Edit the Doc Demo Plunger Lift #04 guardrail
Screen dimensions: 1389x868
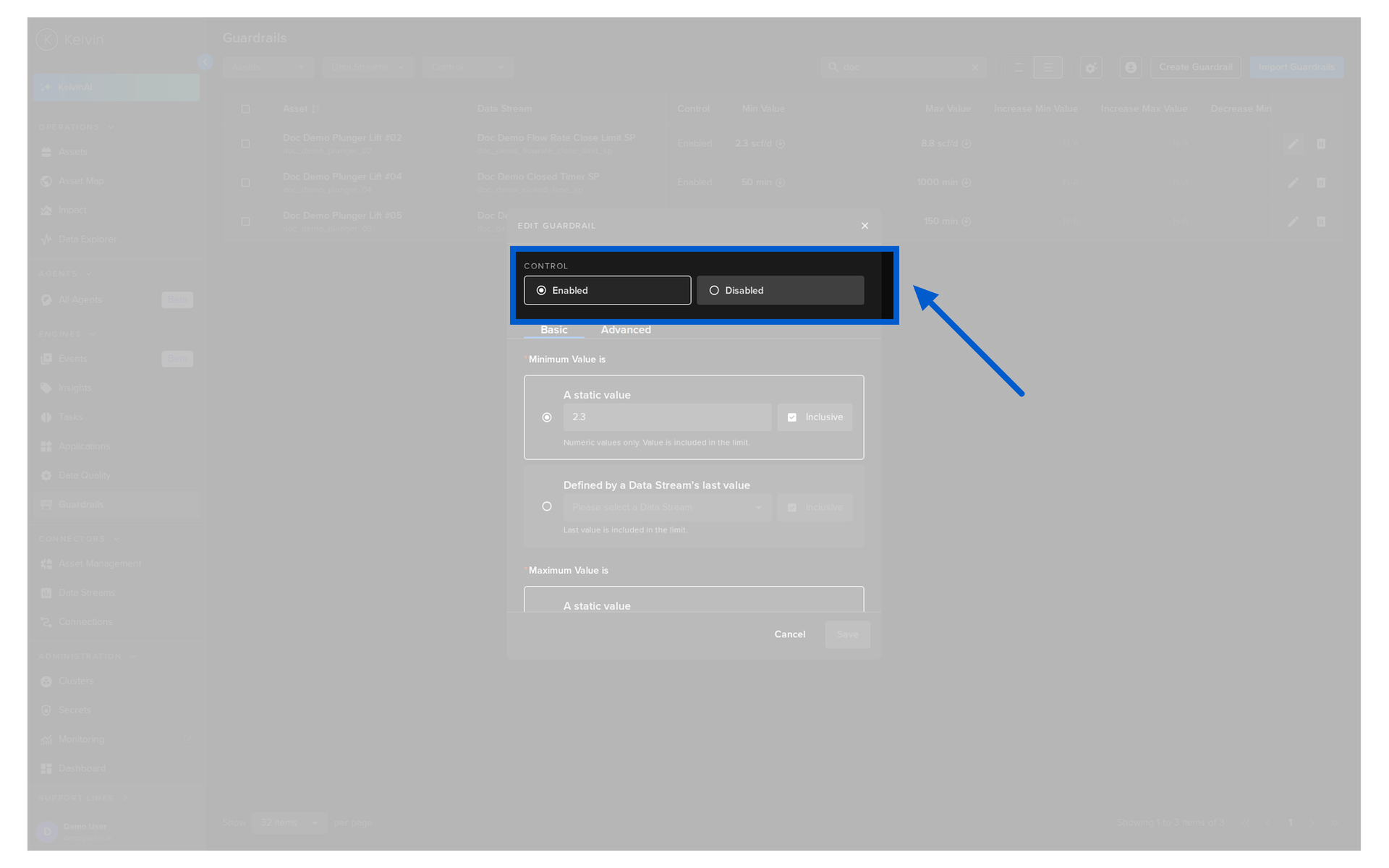click(1293, 182)
